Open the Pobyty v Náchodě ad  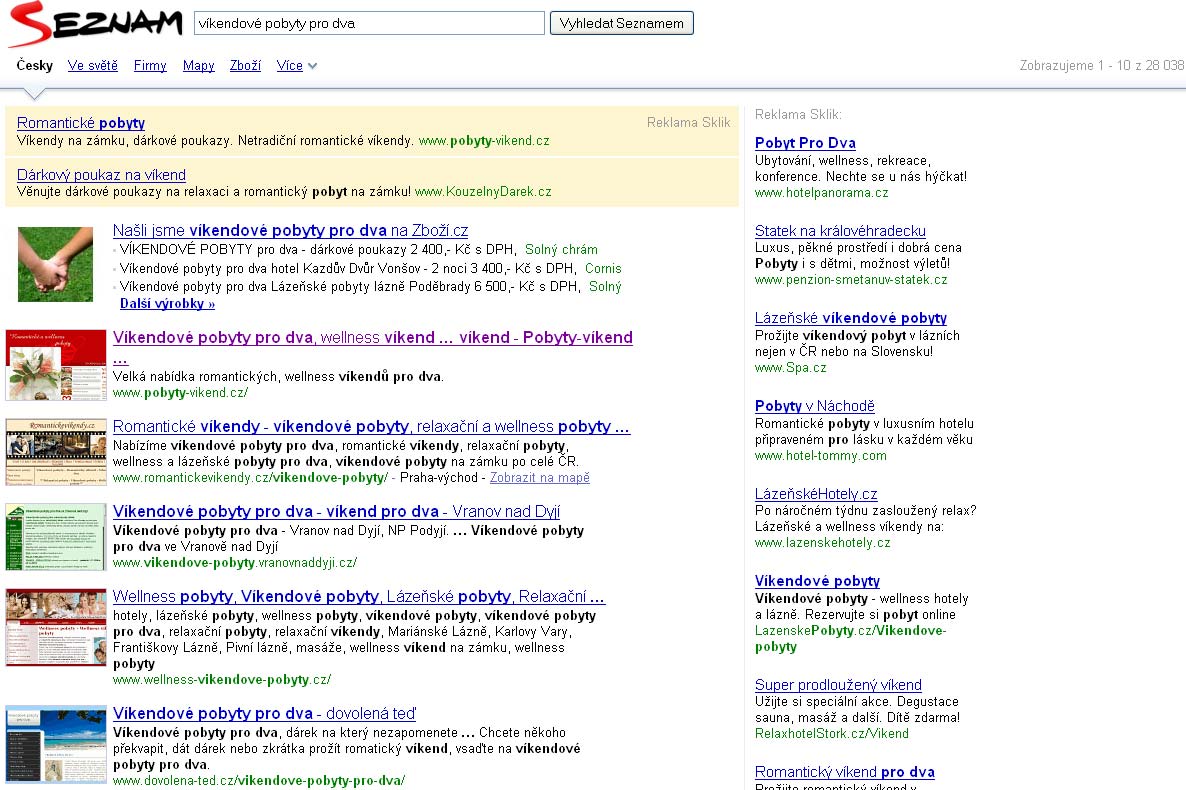815,406
